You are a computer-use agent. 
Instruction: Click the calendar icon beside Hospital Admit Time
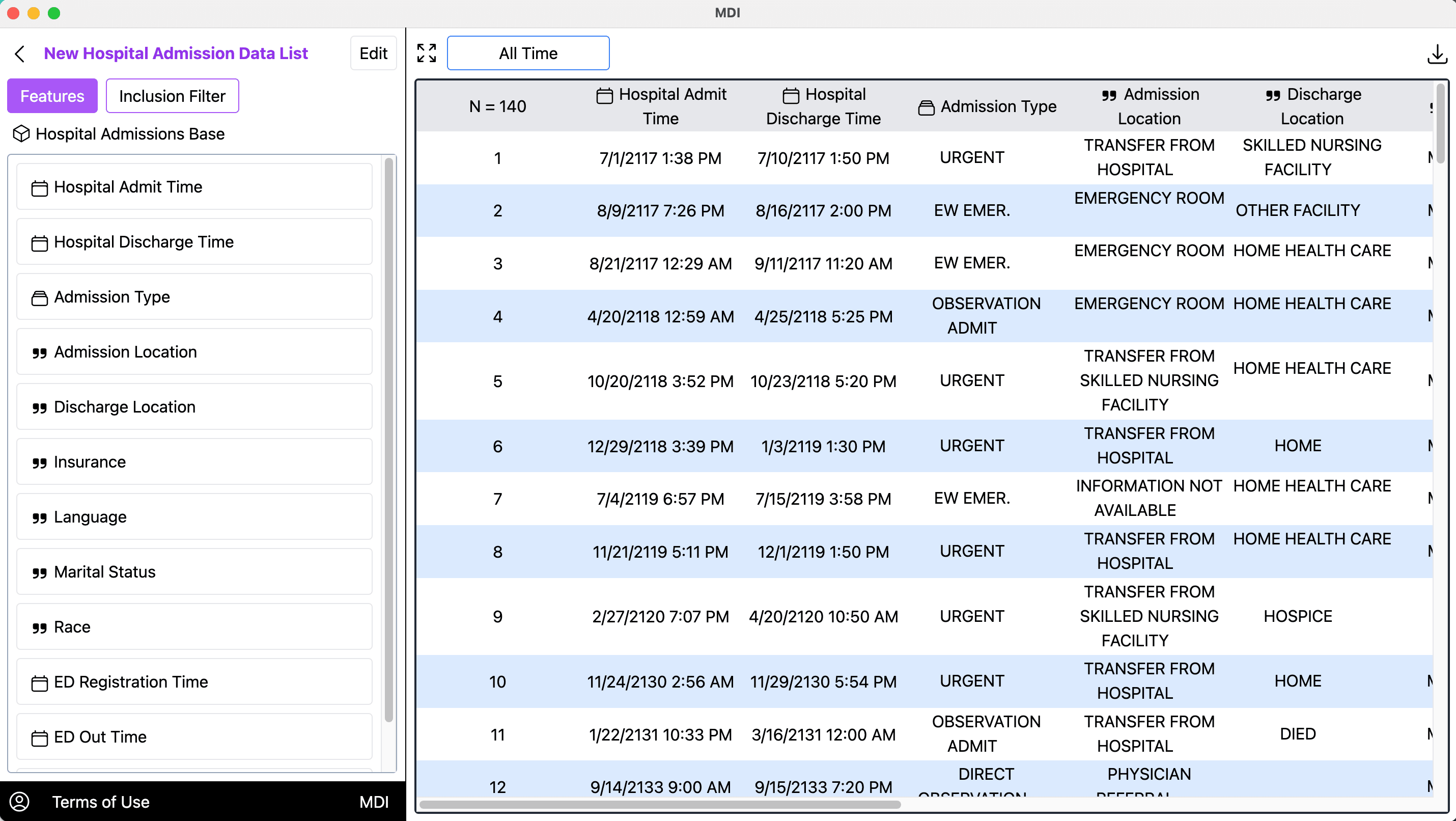tap(40, 187)
